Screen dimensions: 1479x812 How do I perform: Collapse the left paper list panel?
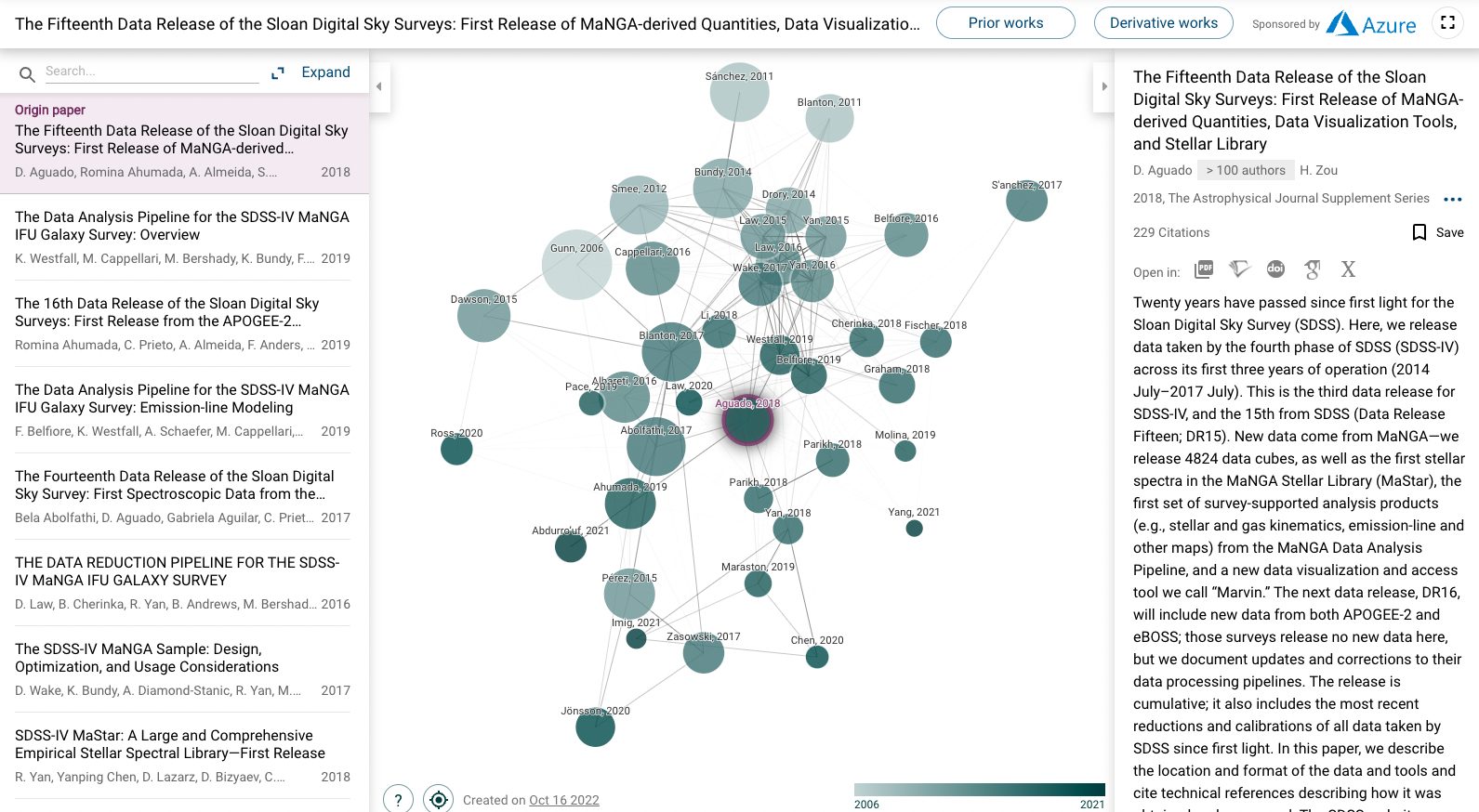379,86
